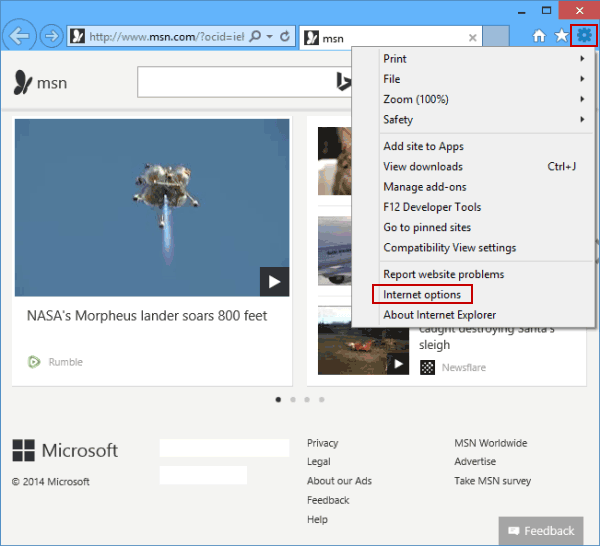Open the Privacy footer link
This screenshot has width=600, height=546.
[323, 443]
